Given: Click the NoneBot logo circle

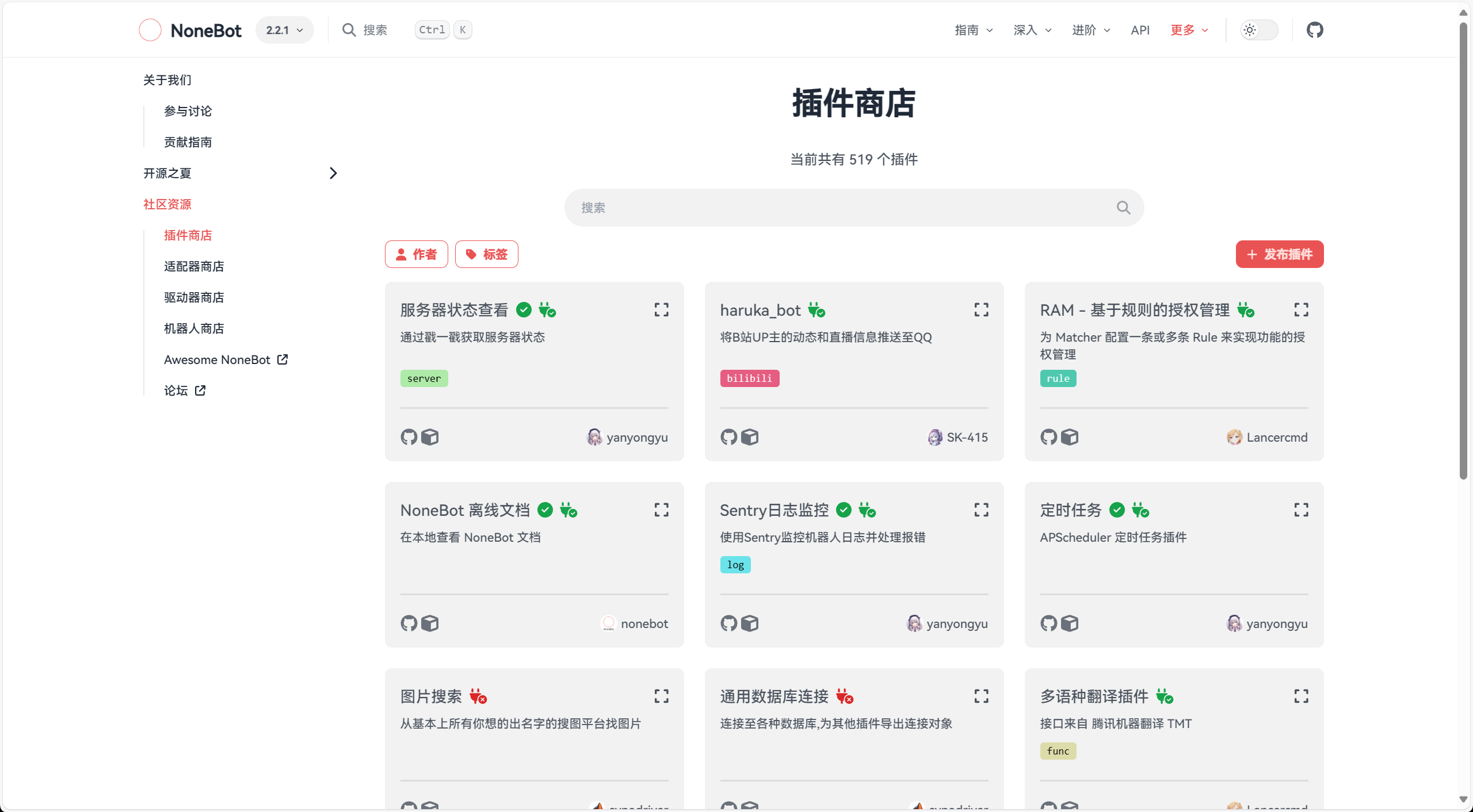Looking at the screenshot, I should pyautogui.click(x=150, y=30).
